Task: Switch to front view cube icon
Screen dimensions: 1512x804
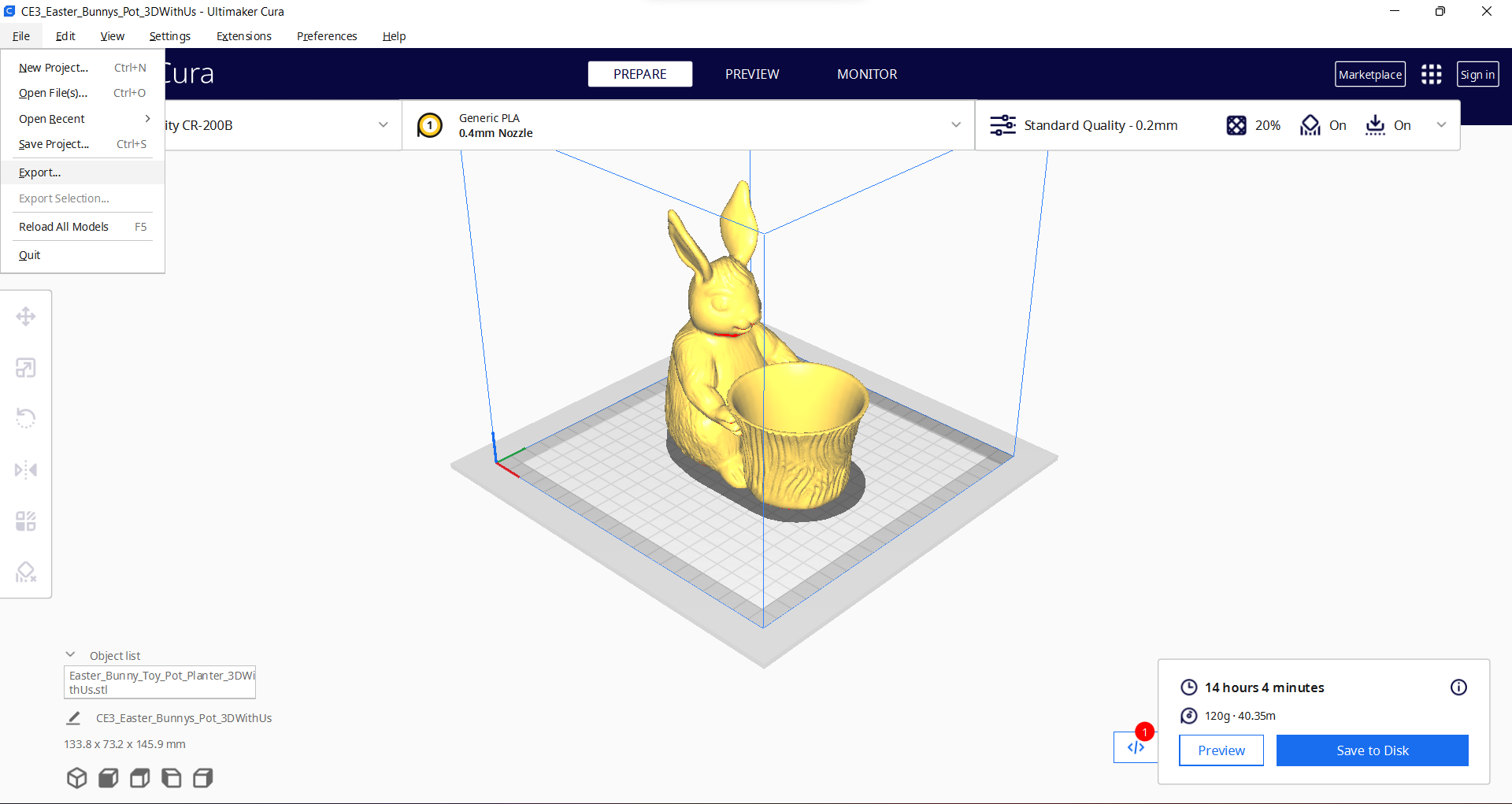Action: pyautogui.click(x=109, y=778)
